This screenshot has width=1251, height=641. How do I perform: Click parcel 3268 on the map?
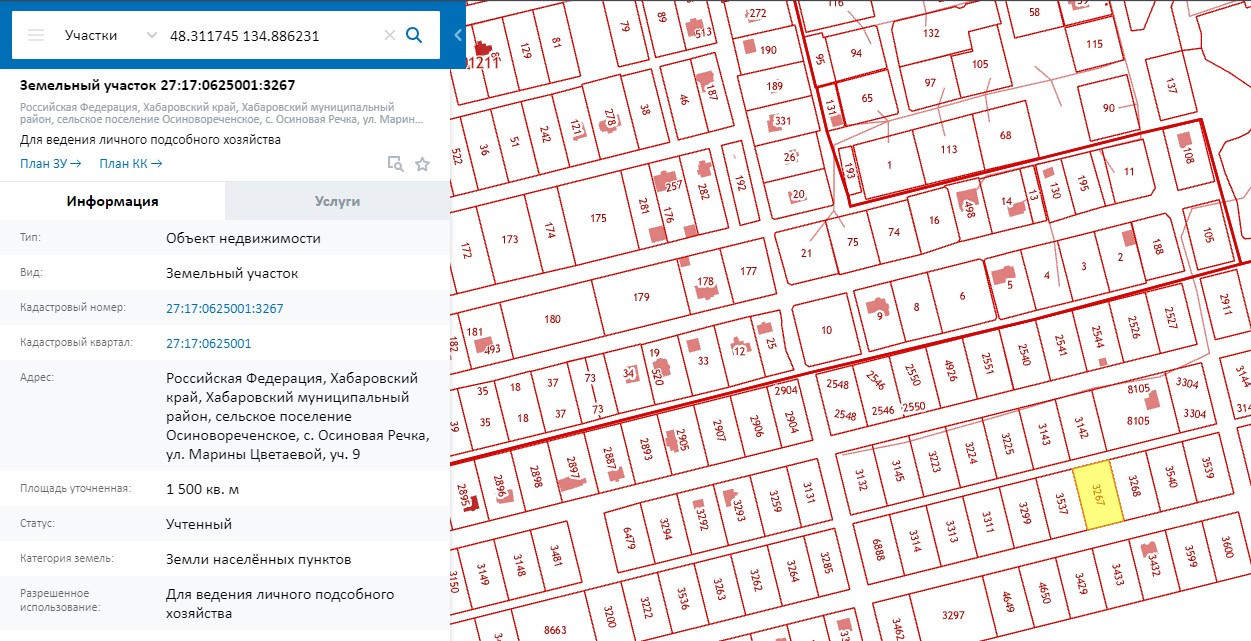pyautogui.click(x=1134, y=485)
